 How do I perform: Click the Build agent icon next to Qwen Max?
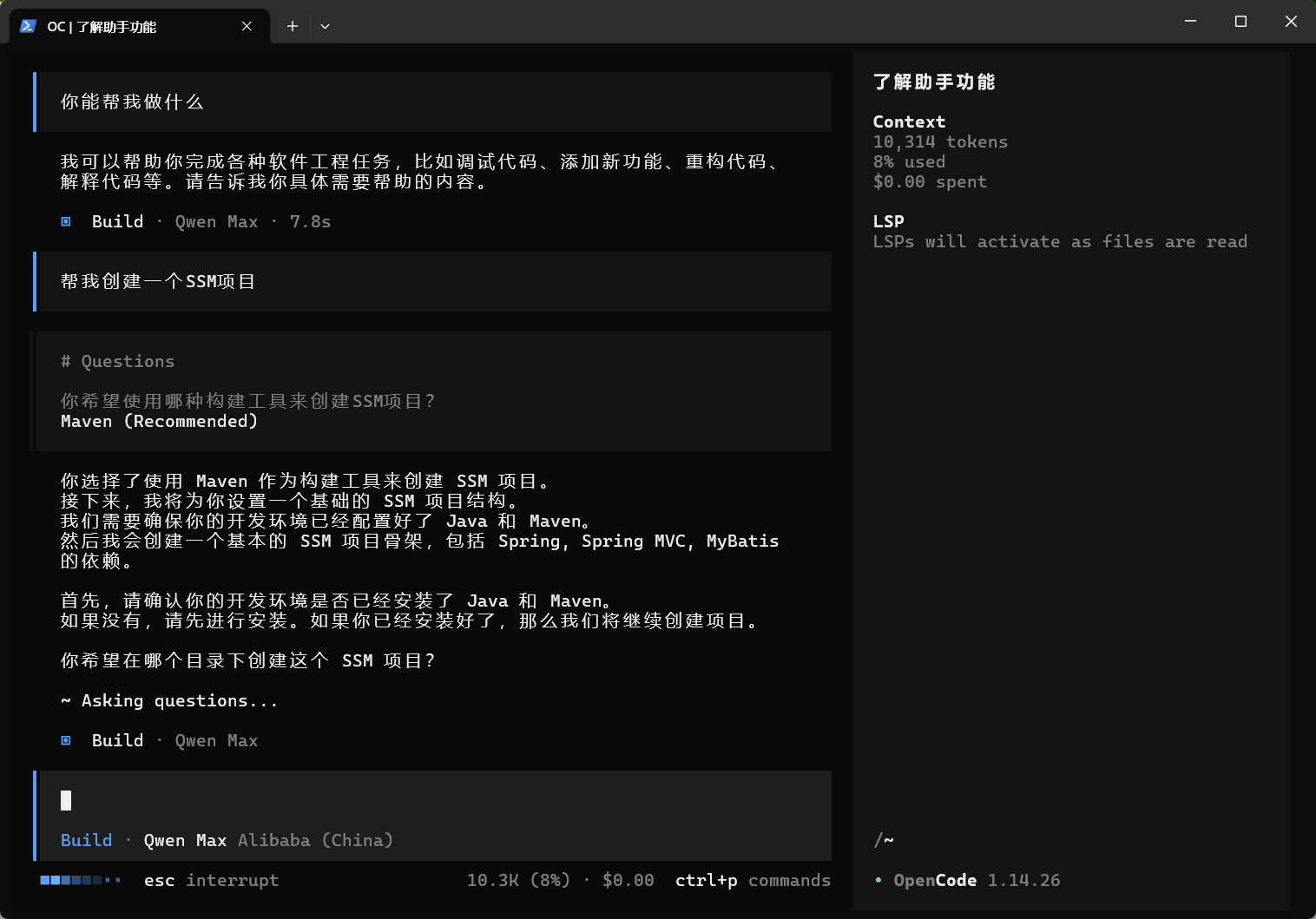66,221
